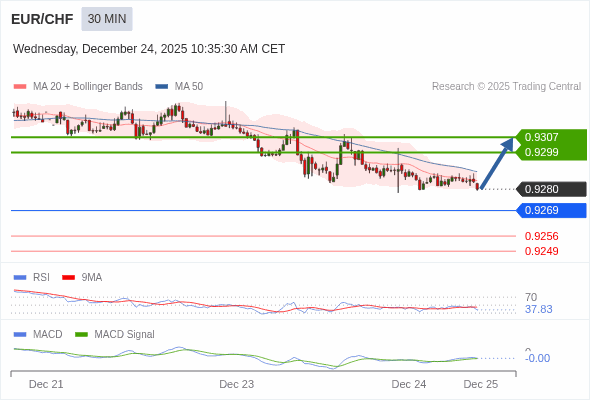Click the 0.9249 support level label
This screenshot has height=400, width=590.
[541, 251]
